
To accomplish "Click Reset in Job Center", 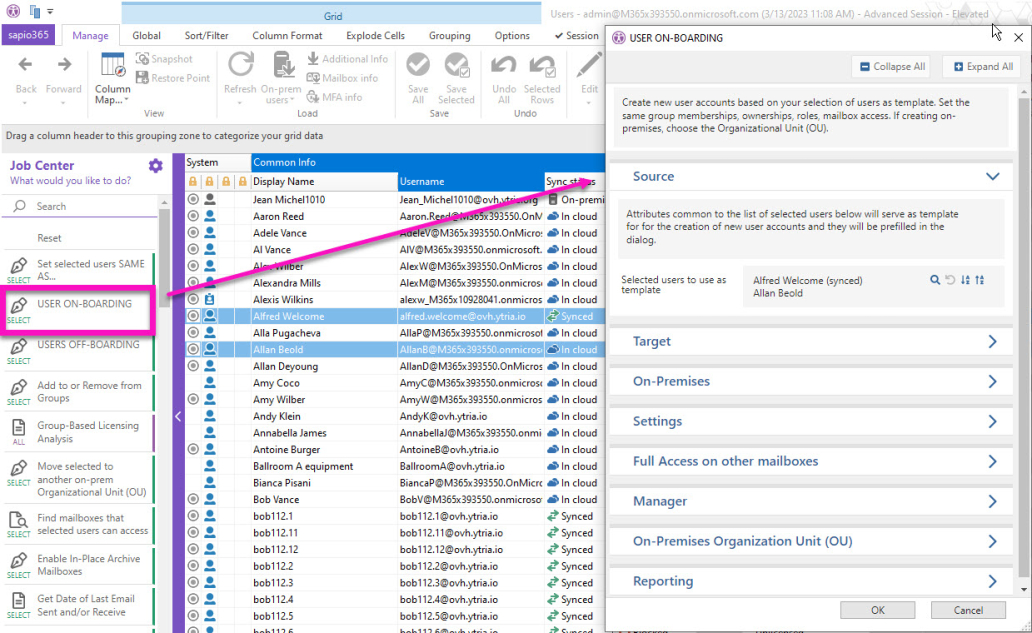I will 49,238.
